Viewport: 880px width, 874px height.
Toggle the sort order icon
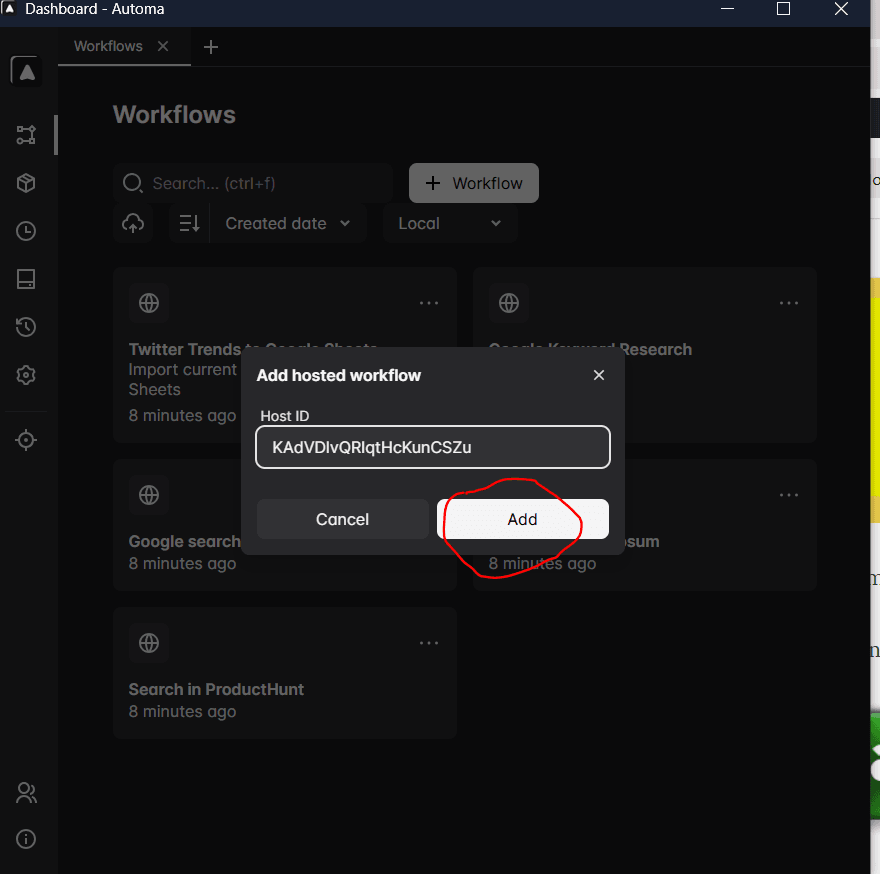[189, 223]
